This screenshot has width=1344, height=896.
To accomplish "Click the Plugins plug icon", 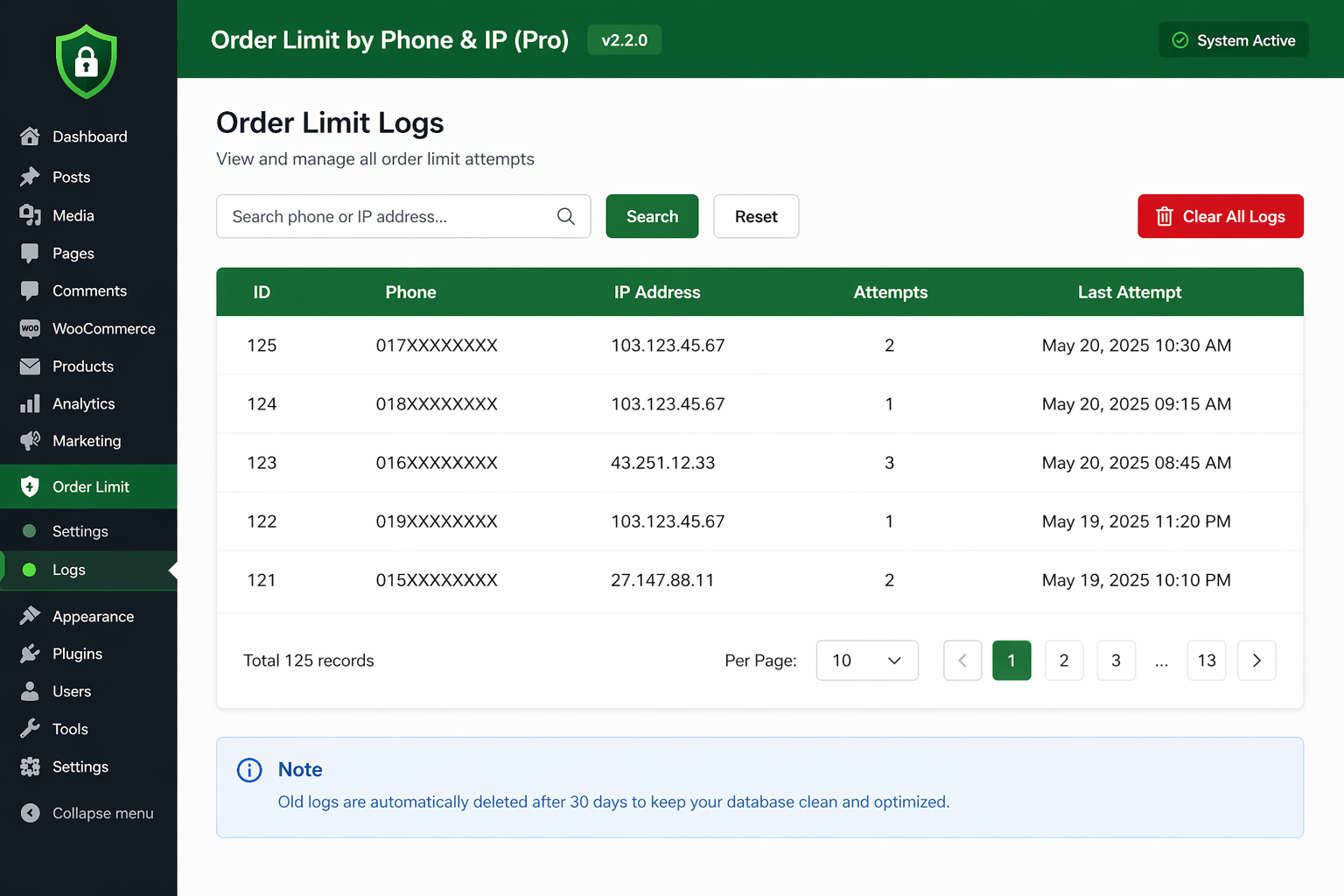I will click(x=30, y=654).
